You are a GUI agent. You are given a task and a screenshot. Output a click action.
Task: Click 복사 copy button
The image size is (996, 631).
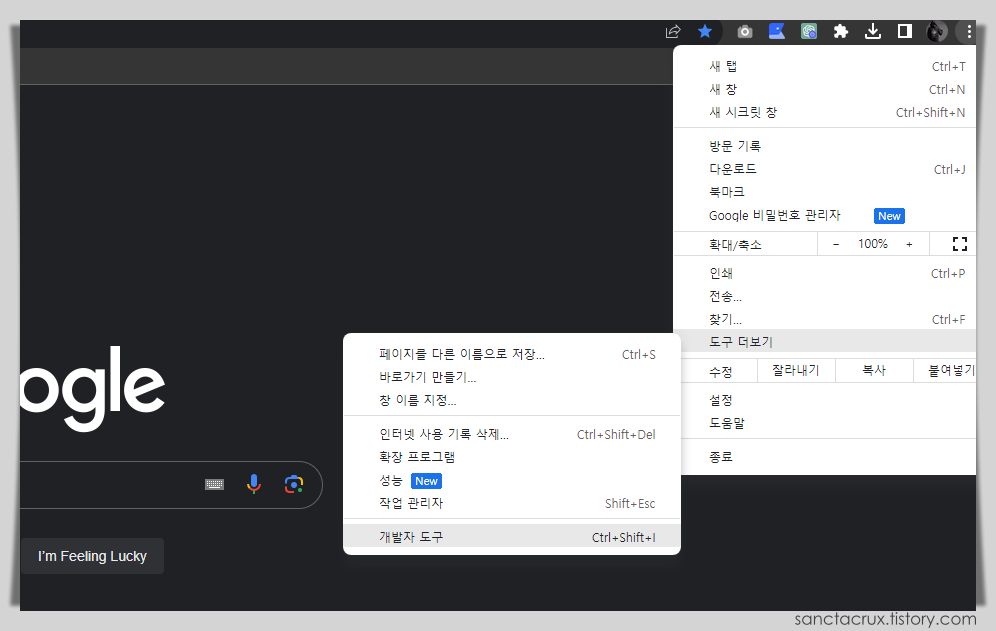point(874,370)
